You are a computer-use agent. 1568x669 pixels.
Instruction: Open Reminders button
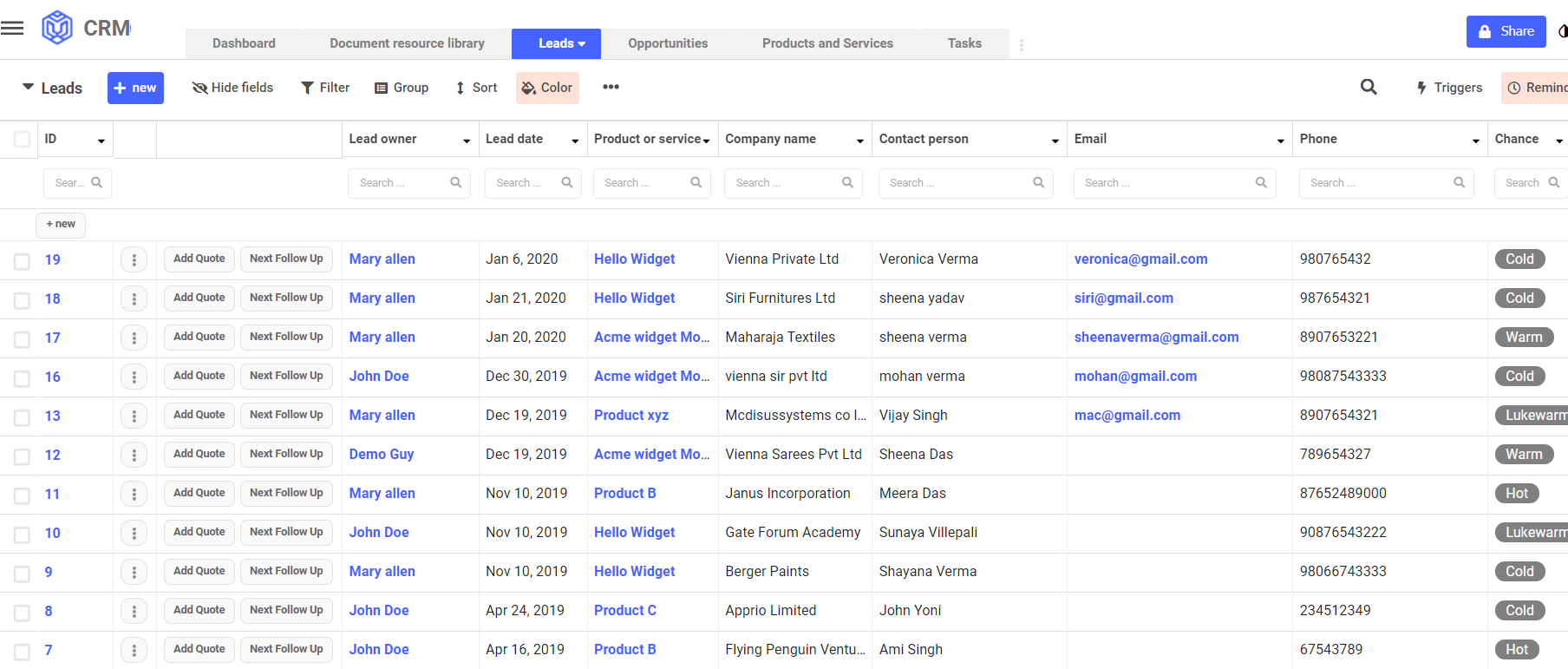point(1536,88)
